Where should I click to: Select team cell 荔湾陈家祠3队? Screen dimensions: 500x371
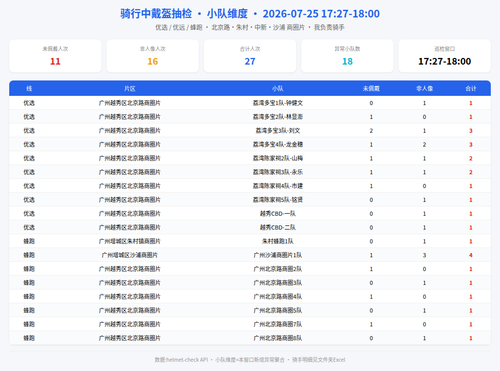coord(278,172)
